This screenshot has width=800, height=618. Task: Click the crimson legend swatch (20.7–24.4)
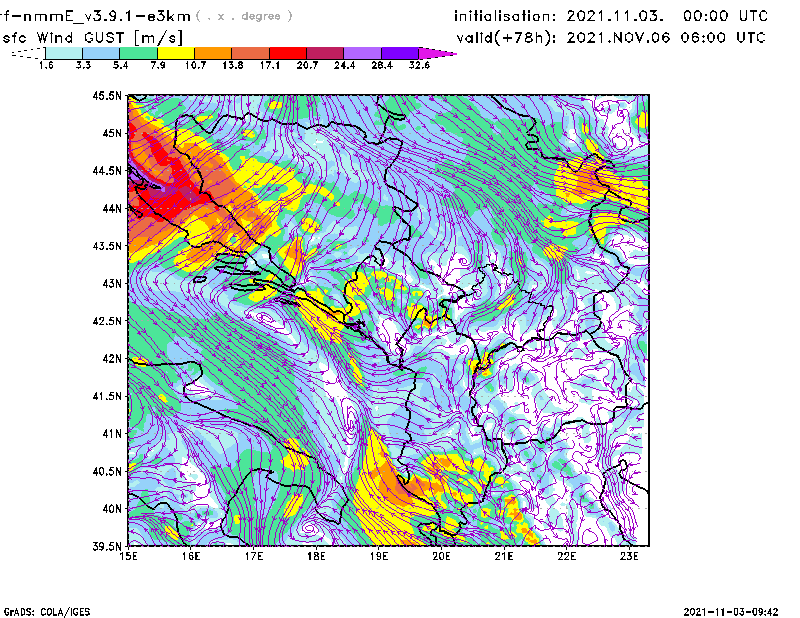pyautogui.click(x=325, y=53)
